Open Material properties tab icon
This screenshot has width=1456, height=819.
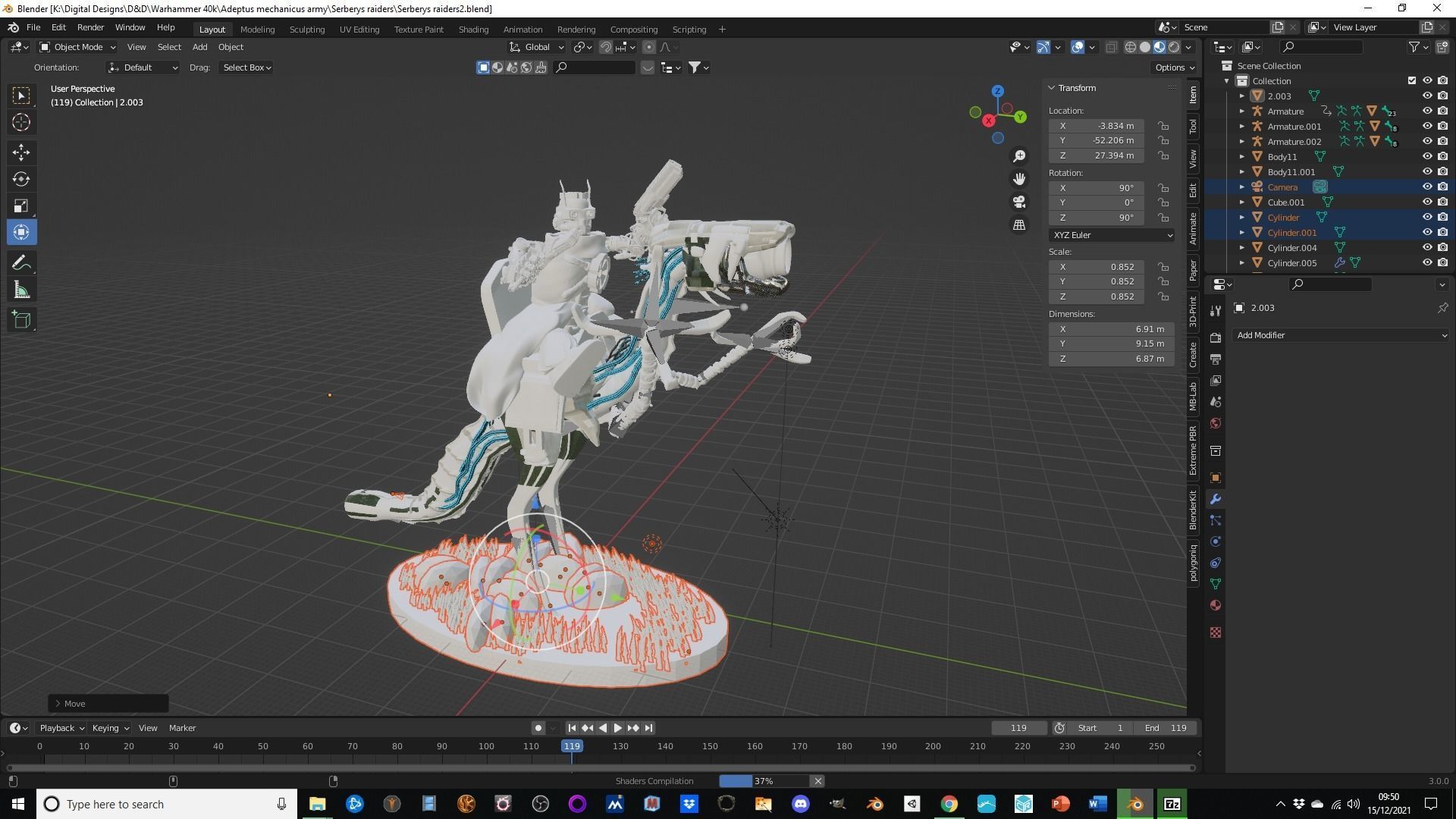coord(1216,605)
